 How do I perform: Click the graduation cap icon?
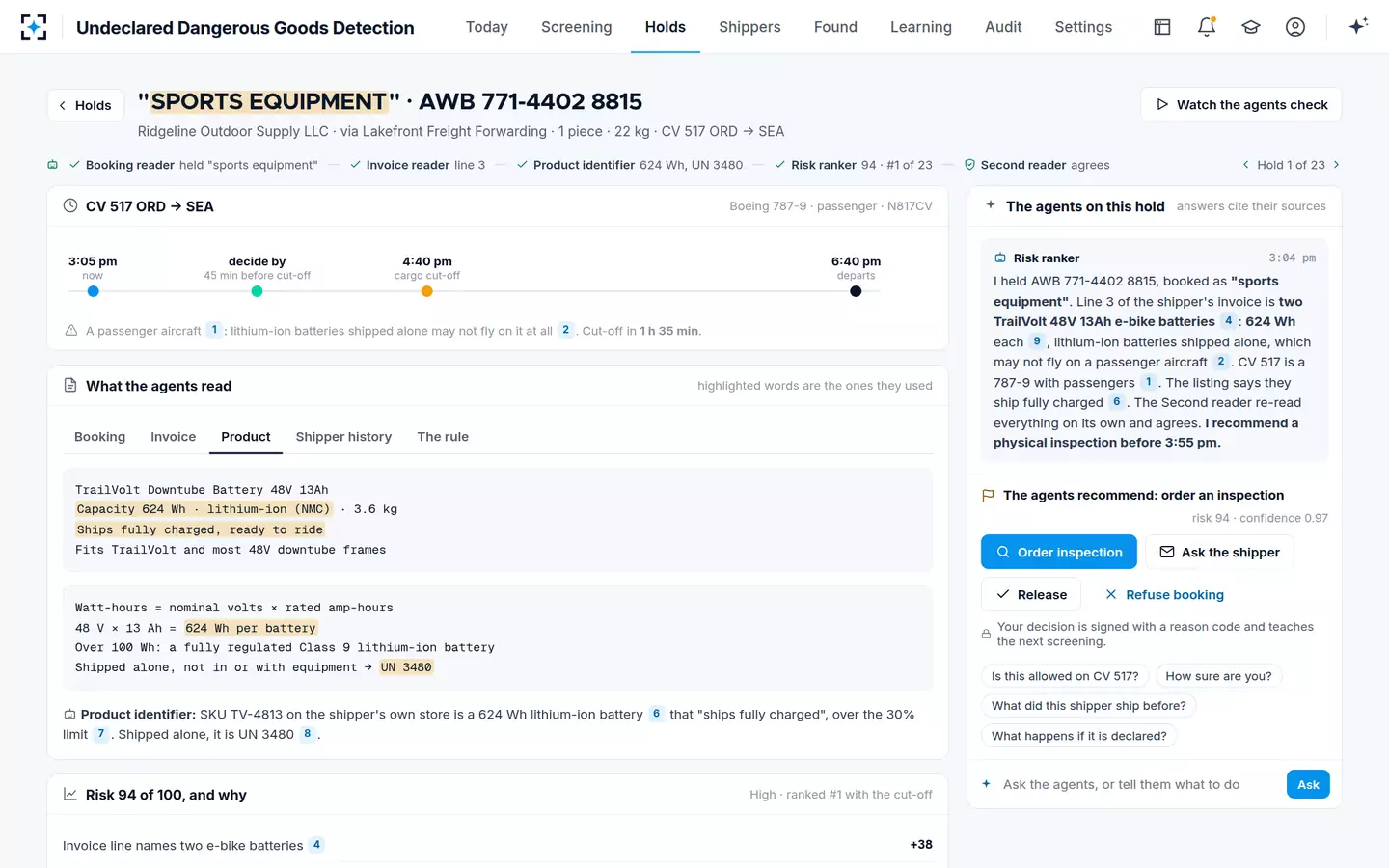click(x=1251, y=27)
